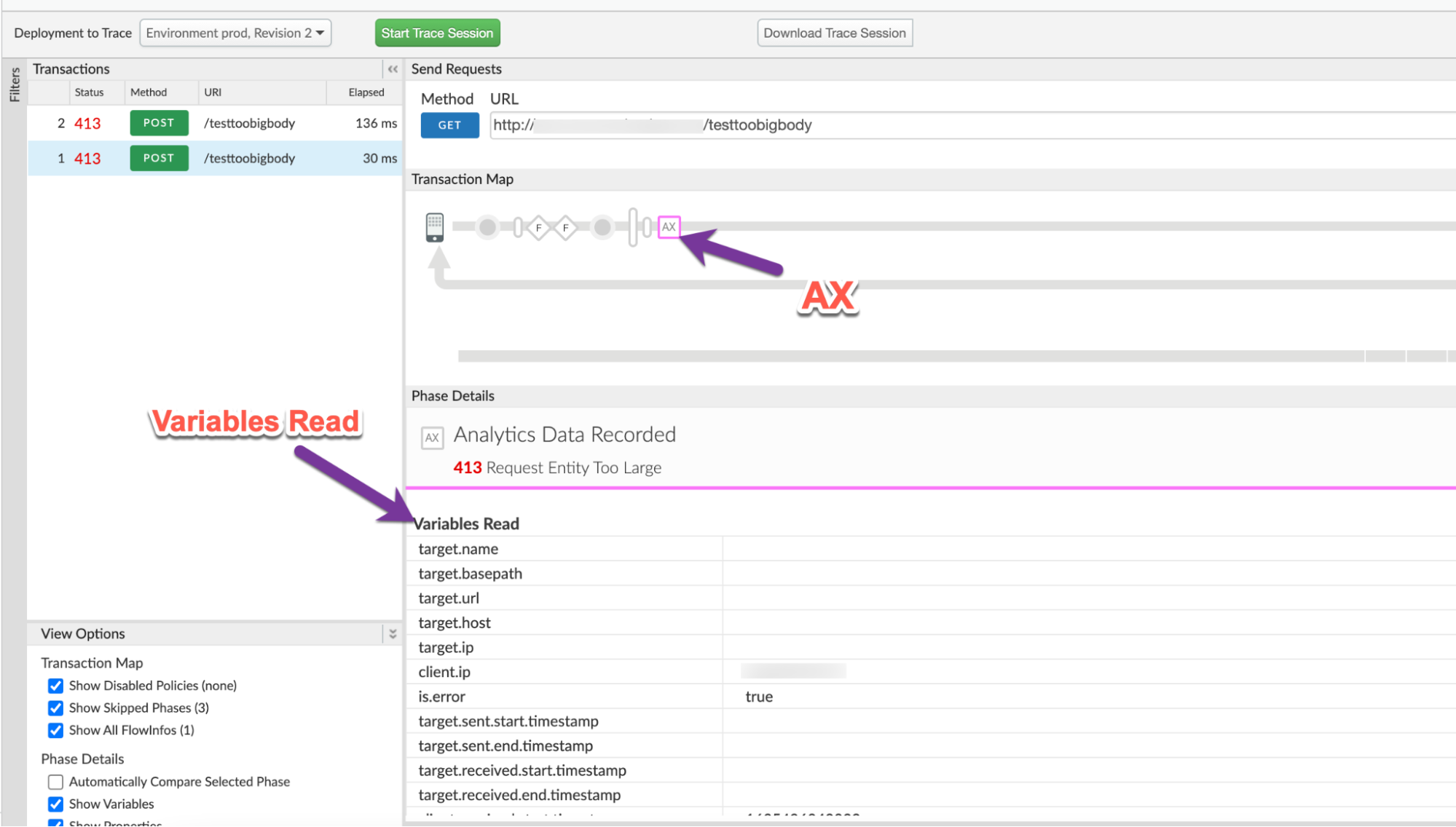Click the second gray circle phase node
This screenshot has height=827, width=1456.
pos(602,227)
